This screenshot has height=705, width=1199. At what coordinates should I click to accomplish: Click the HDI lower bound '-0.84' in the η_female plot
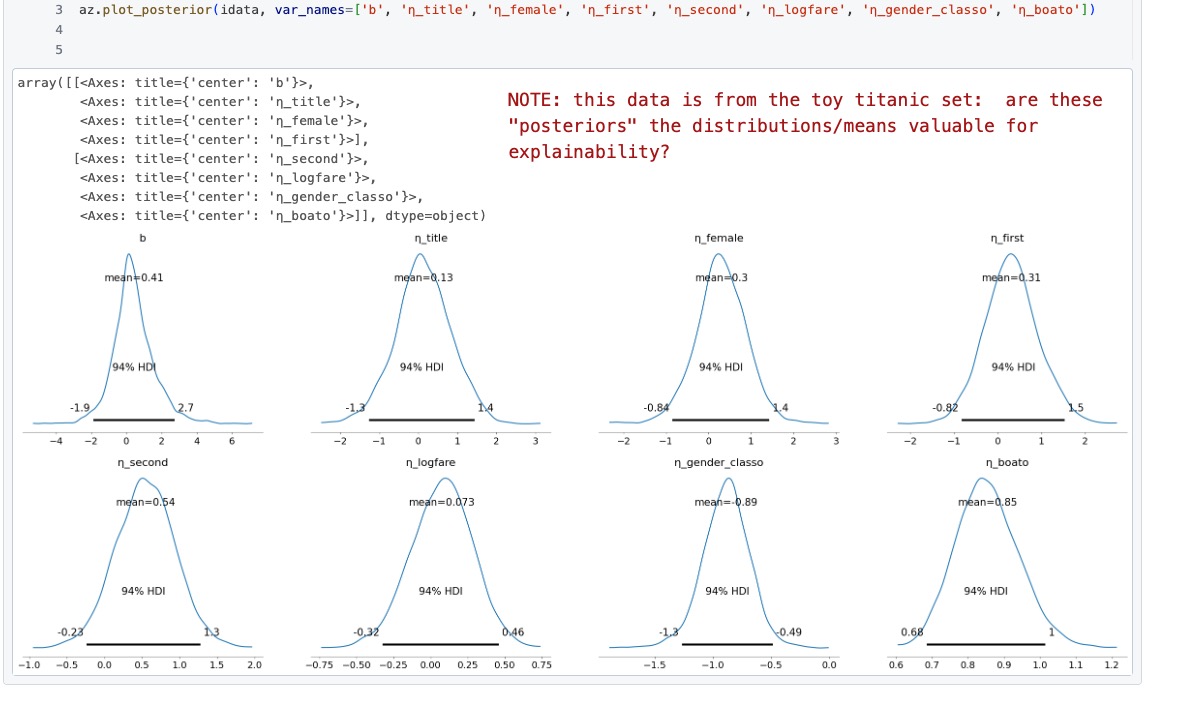[656, 408]
